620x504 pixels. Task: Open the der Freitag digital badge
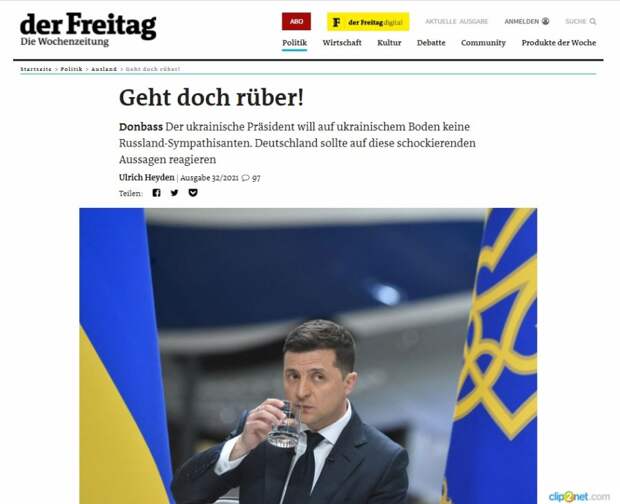[368, 22]
